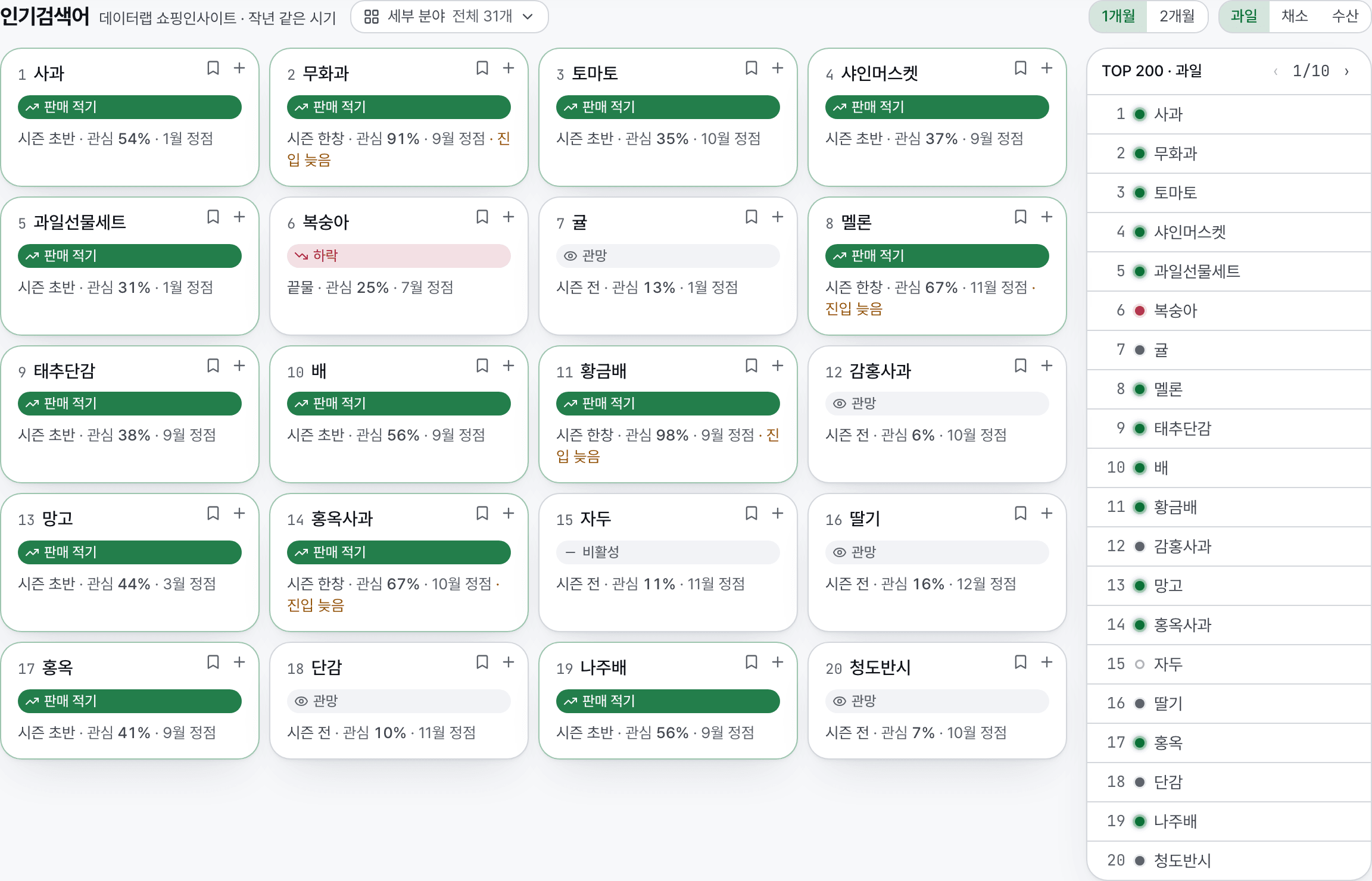Click the plus icon on 복숭아 card
1372x881 pixels.
(x=509, y=217)
